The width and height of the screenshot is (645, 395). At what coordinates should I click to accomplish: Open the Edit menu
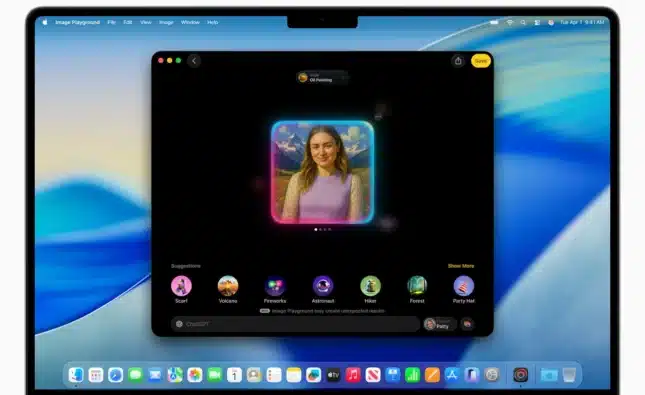pyautogui.click(x=128, y=22)
